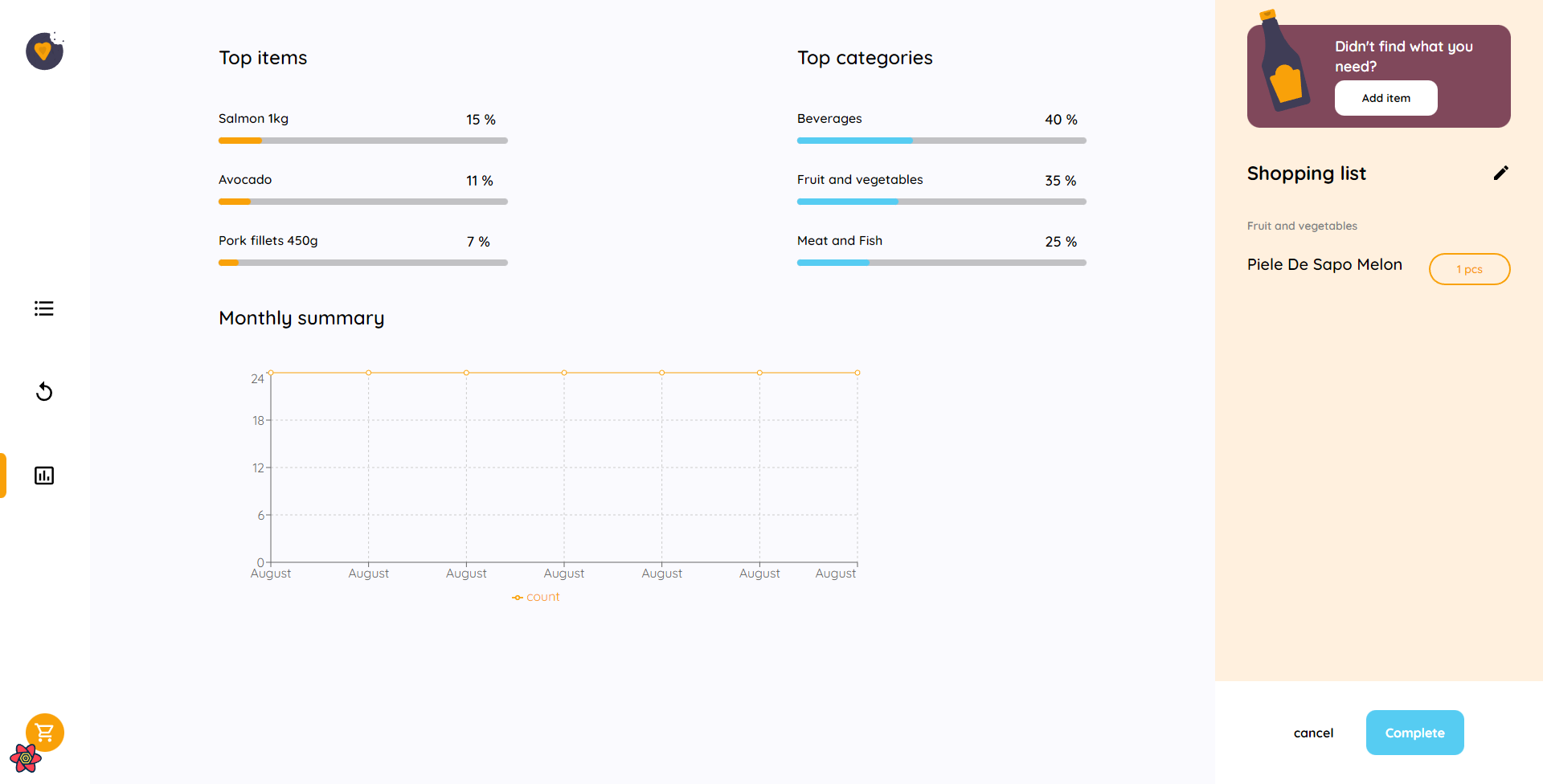The width and height of the screenshot is (1543, 784).
Task: Click the 1 pcs quantity pill
Action: tap(1470, 269)
